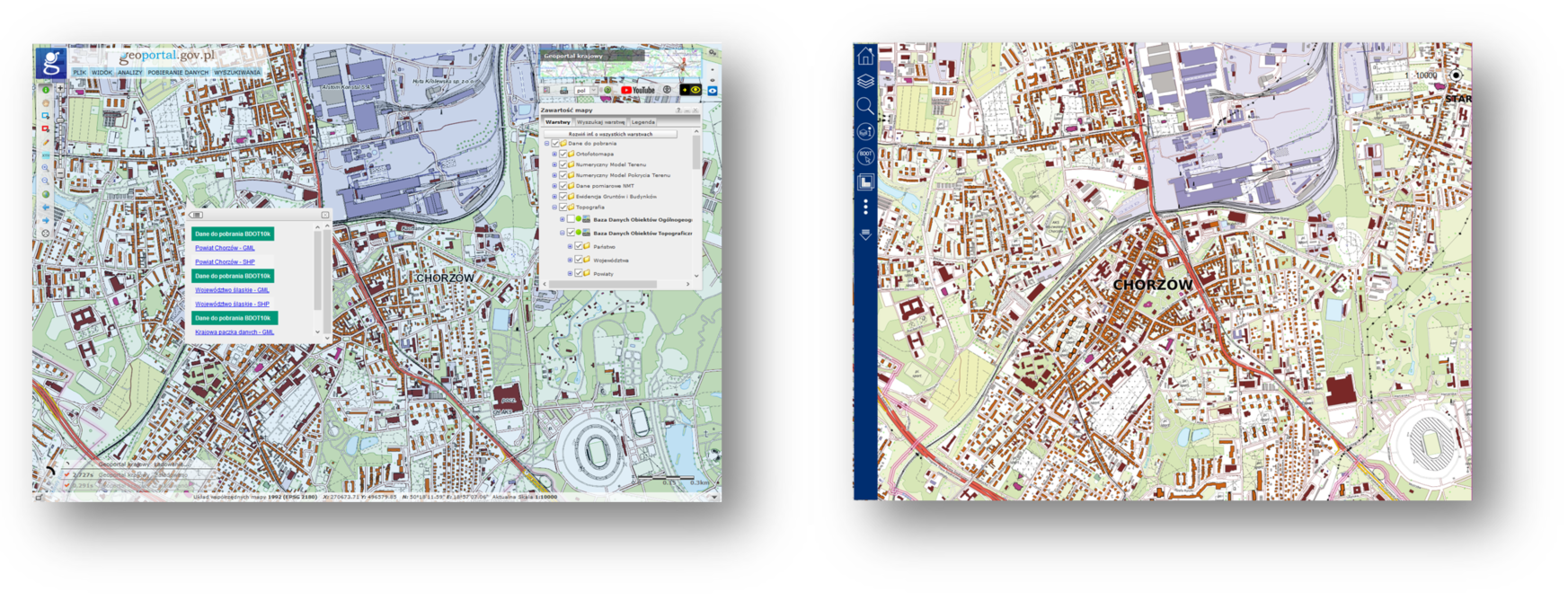Switch to the Legenda tab

click(x=642, y=122)
